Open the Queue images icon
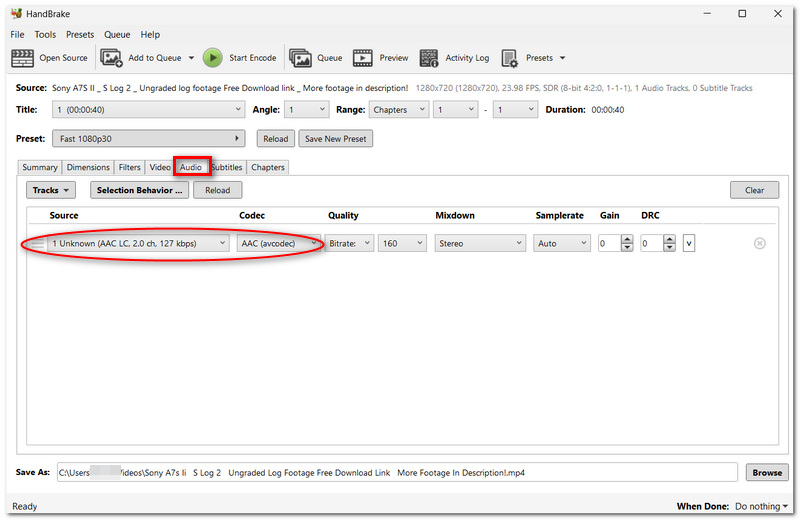The image size is (800, 520). click(300, 58)
